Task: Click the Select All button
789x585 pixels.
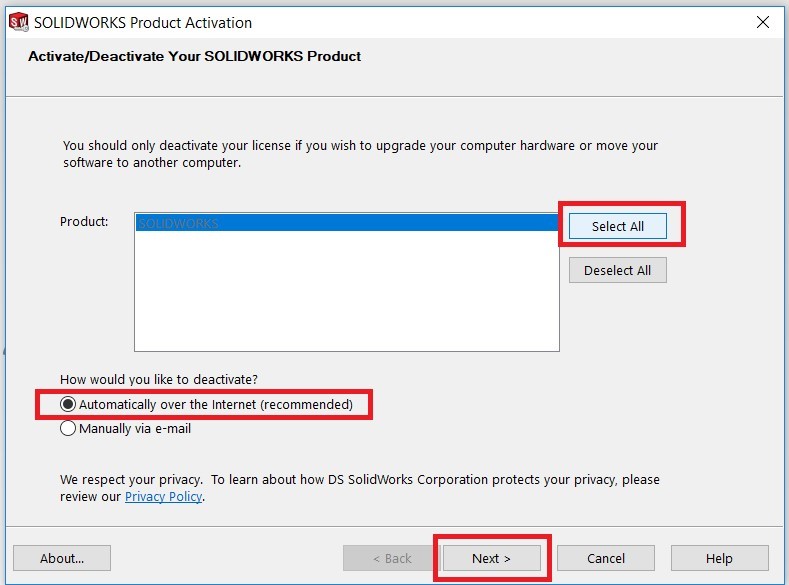Action: (617, 226)
